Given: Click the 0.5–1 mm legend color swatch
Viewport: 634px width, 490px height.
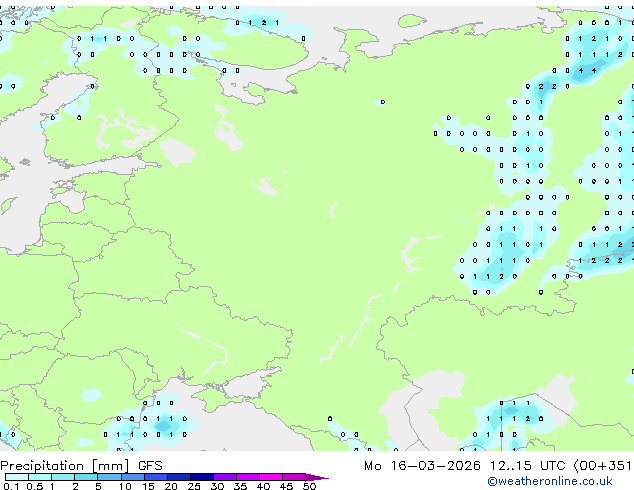Looking at the screenshot, I should [x=40, y=477].
